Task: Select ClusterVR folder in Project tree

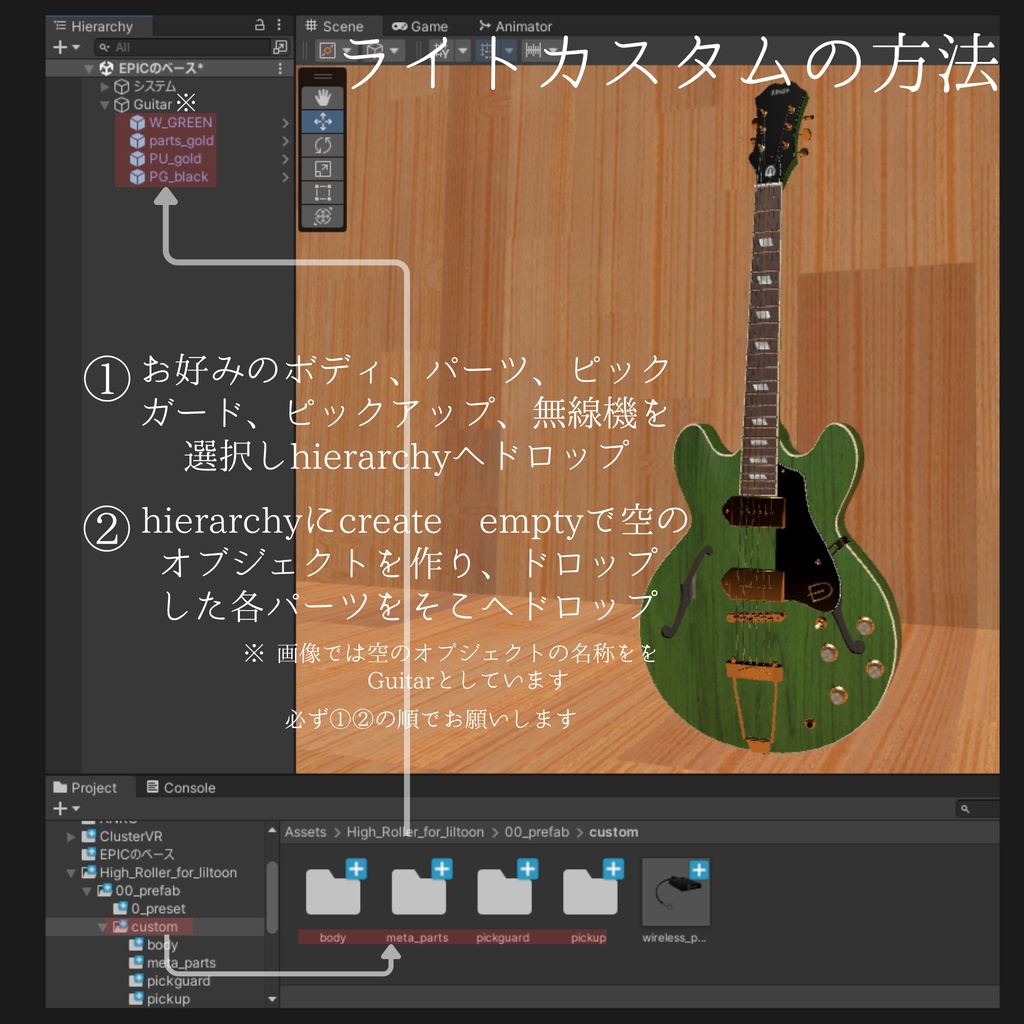Action: [122, 837]
